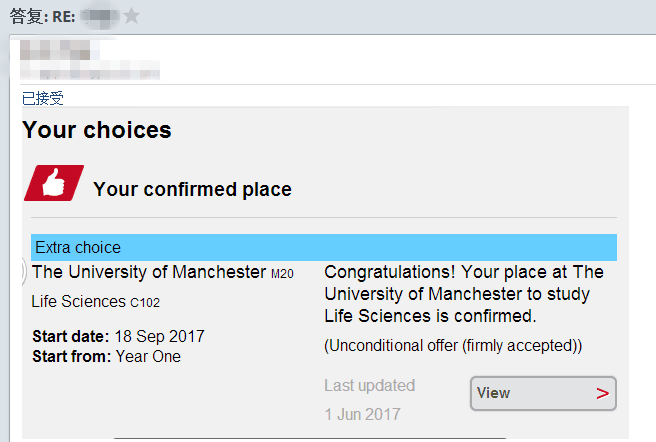Click the red arrow on View button
This screenshot has height=442, width=656.
602,393
